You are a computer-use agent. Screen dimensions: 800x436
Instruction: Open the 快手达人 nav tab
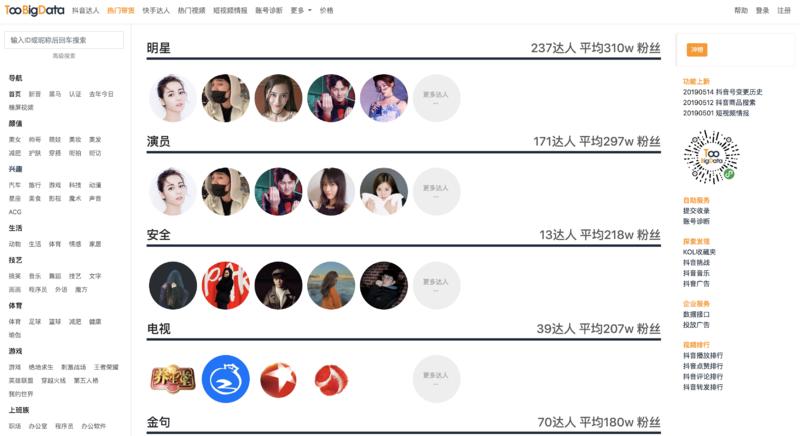[x=156, y=10]
